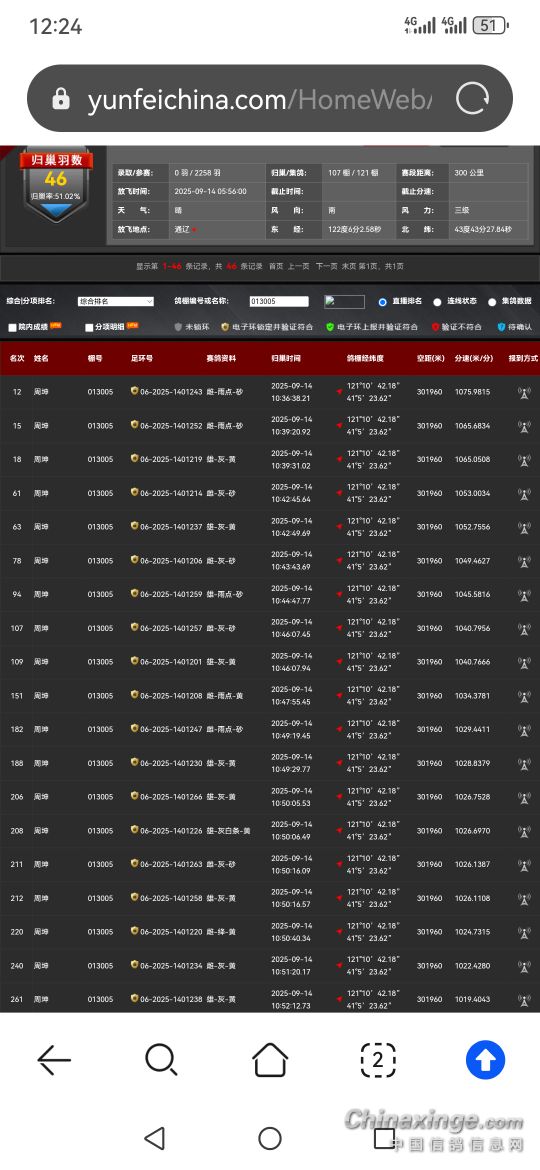Click the 归巢时间 column header
This screenshot has height=1170, width=540.
coord(286,358)
